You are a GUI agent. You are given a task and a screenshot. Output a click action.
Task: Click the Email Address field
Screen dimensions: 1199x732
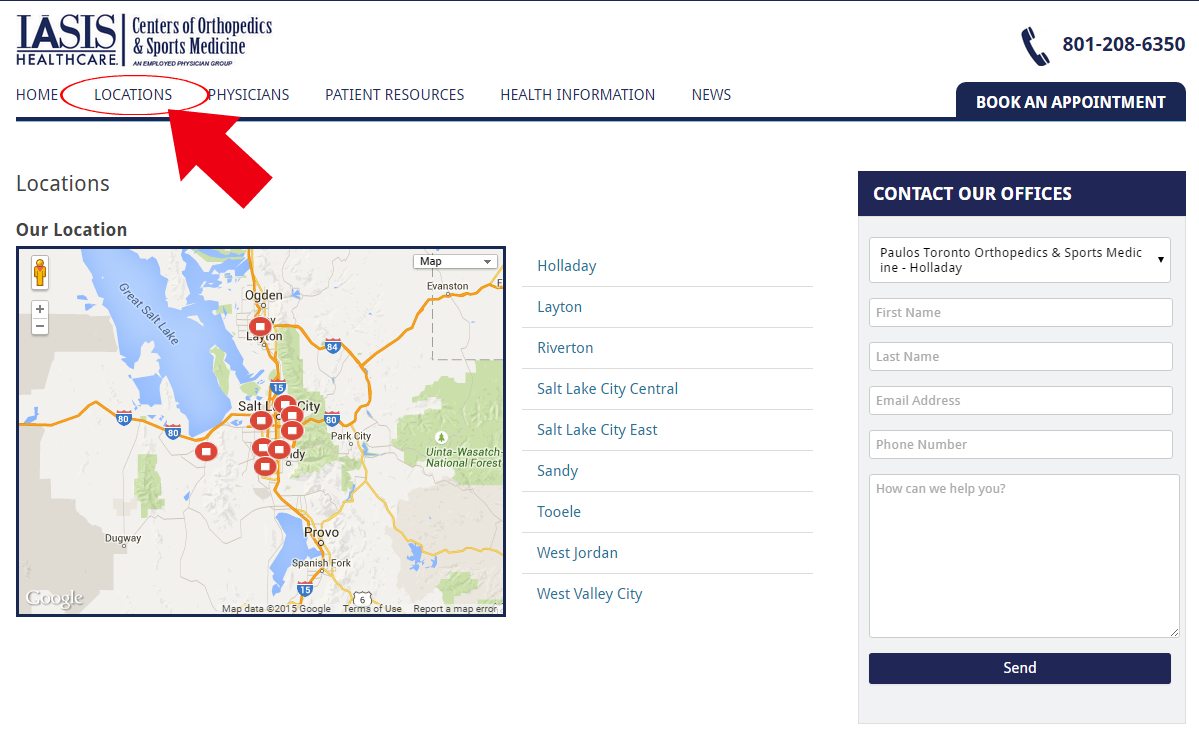coord(1020,401)
